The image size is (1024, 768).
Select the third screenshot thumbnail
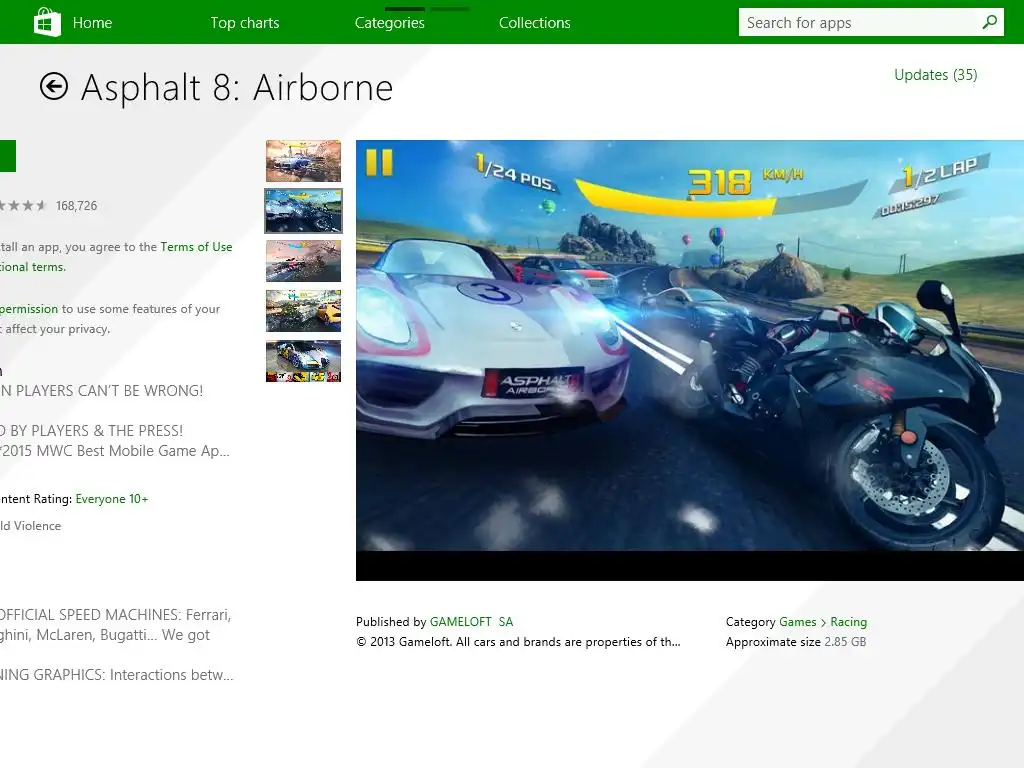(x=304, y=261)
